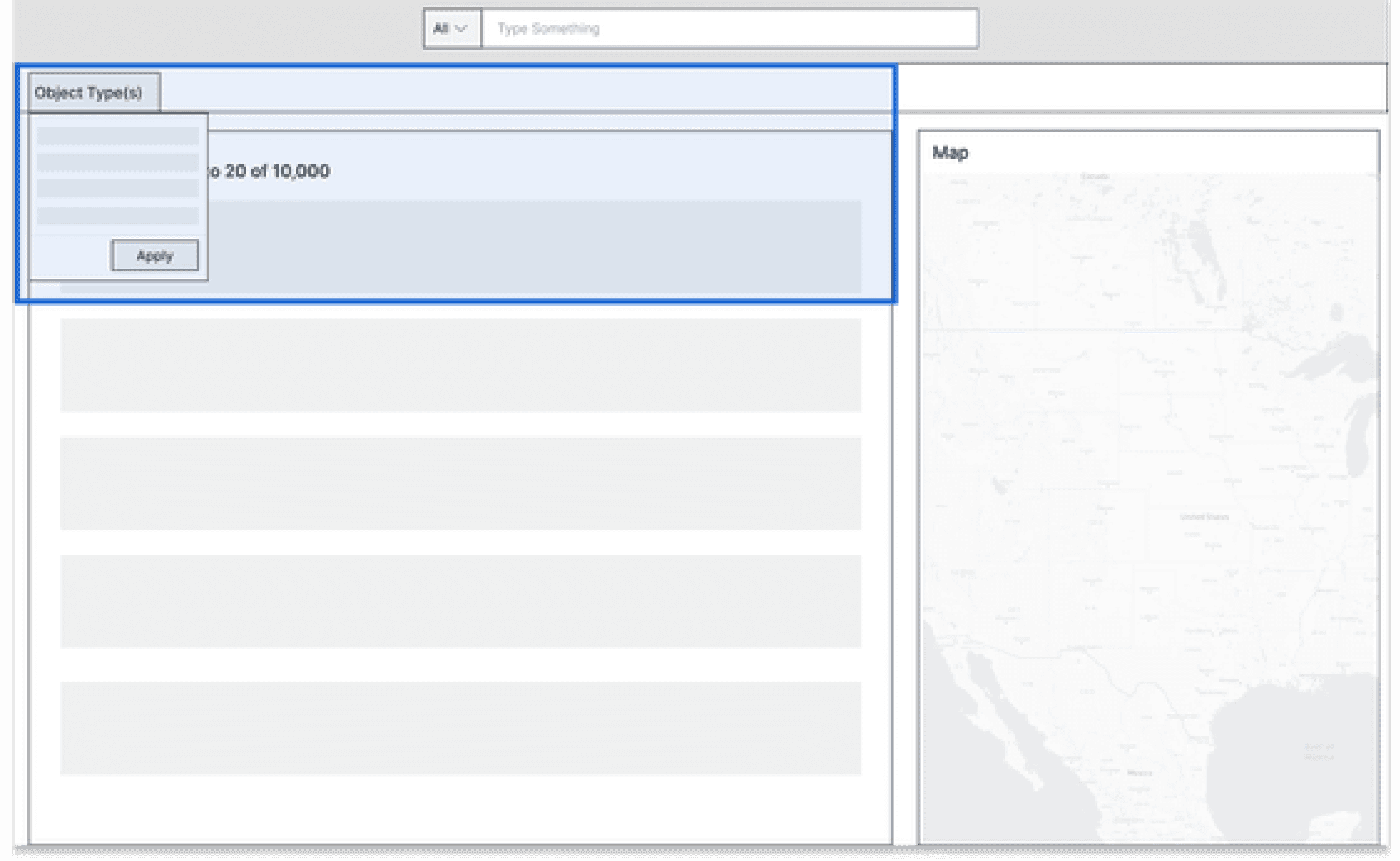Click the 'United States' label on map
The image size is (1400, 861).
(1203, 517)
